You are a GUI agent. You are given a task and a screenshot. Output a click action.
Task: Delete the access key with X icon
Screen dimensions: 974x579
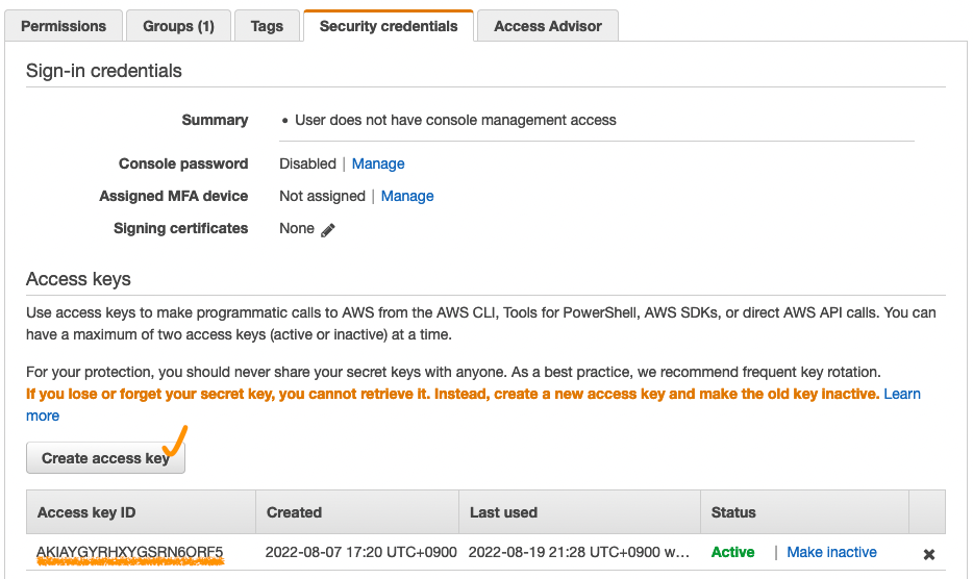point(928,553)
